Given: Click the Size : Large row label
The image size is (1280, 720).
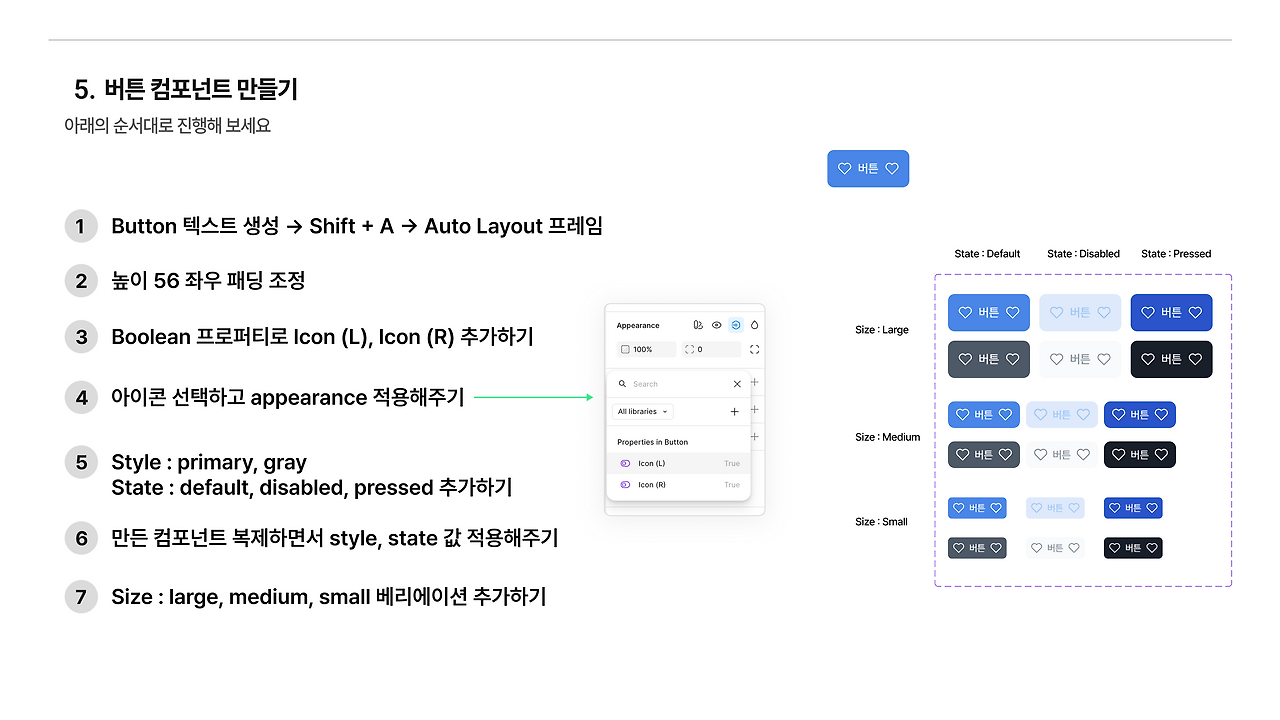Looking at the screenshot, I should pyautogui.click(x=882, y=330).
